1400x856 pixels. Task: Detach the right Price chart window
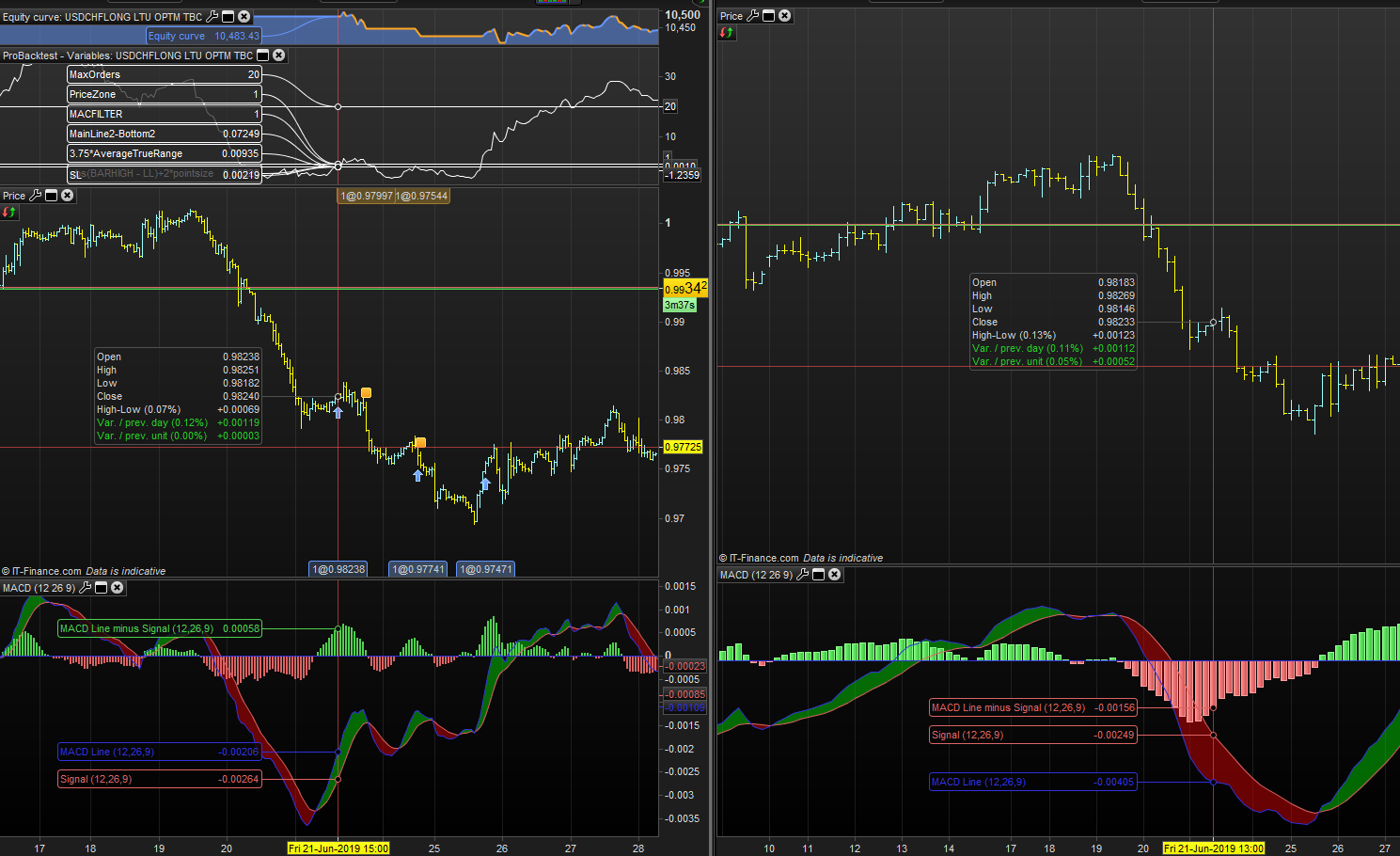click(769, 16)
